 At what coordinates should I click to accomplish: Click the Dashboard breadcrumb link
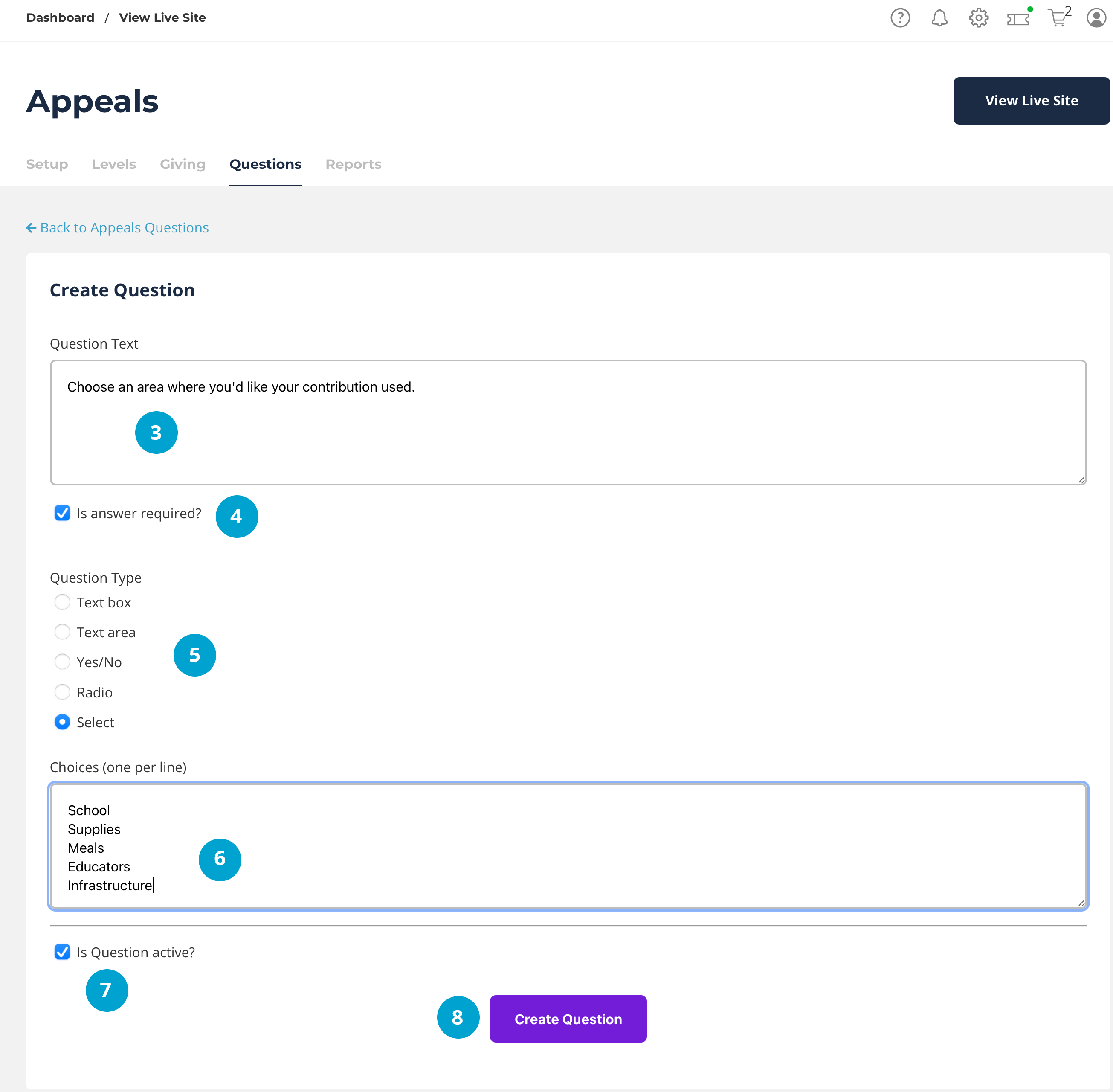pyautogui.click(x=60, y=18)
